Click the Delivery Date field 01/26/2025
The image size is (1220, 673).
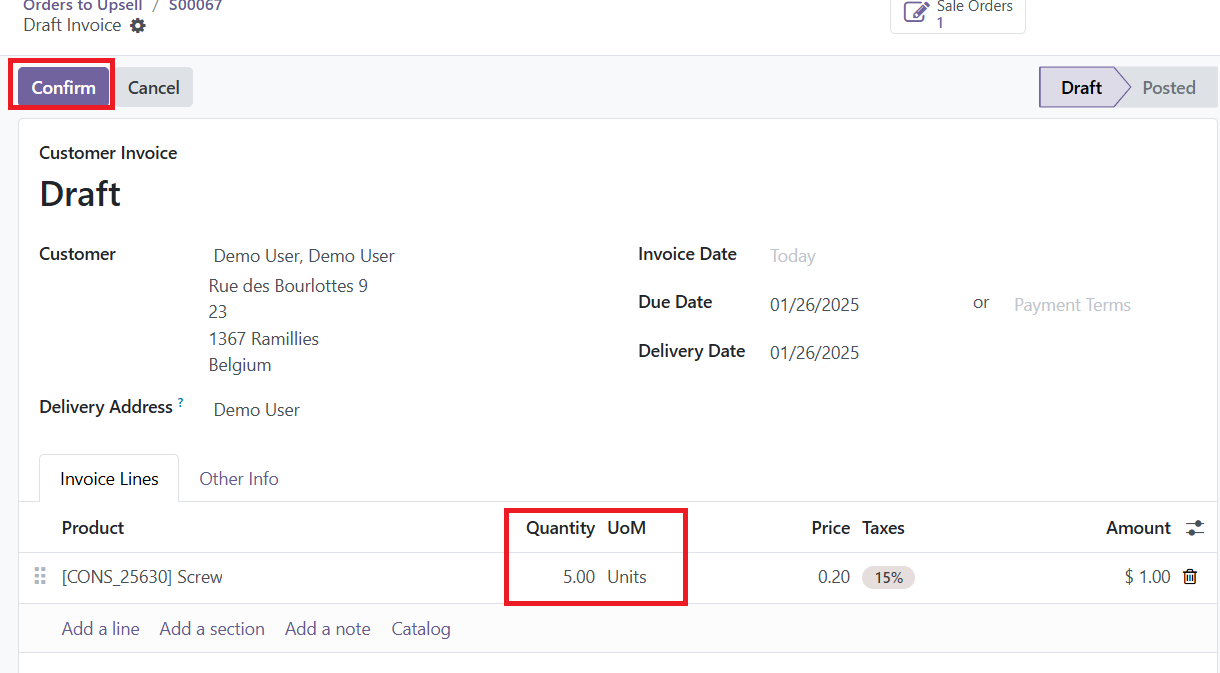(815, 353)
